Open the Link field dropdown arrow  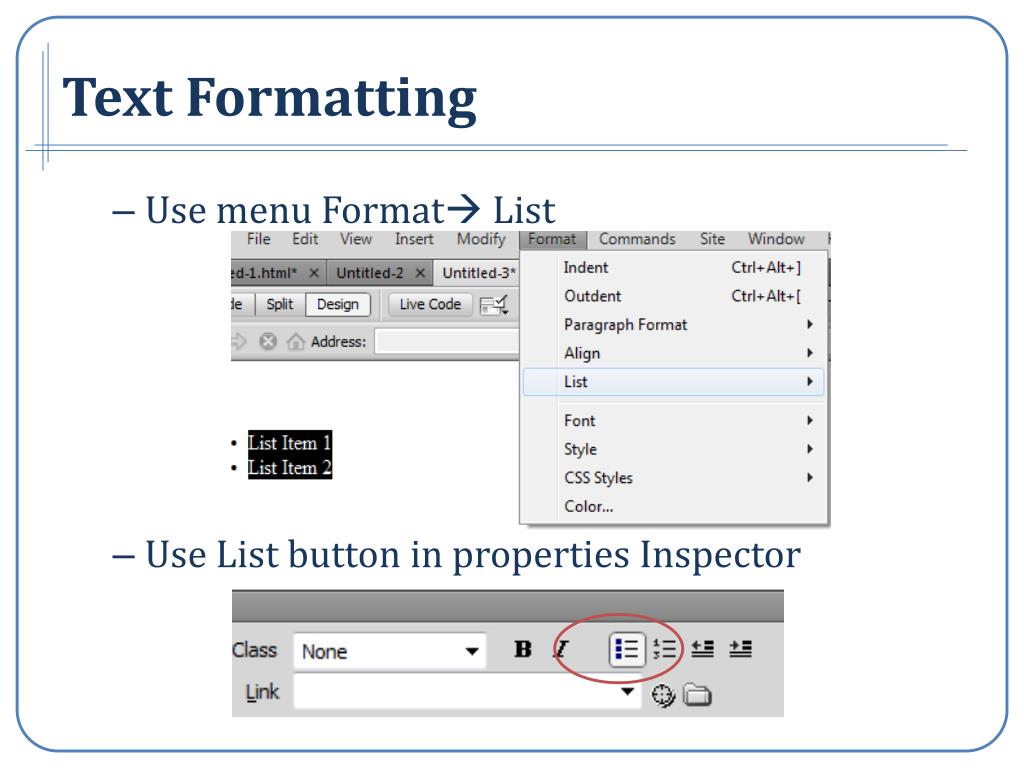tap(628, 691)
